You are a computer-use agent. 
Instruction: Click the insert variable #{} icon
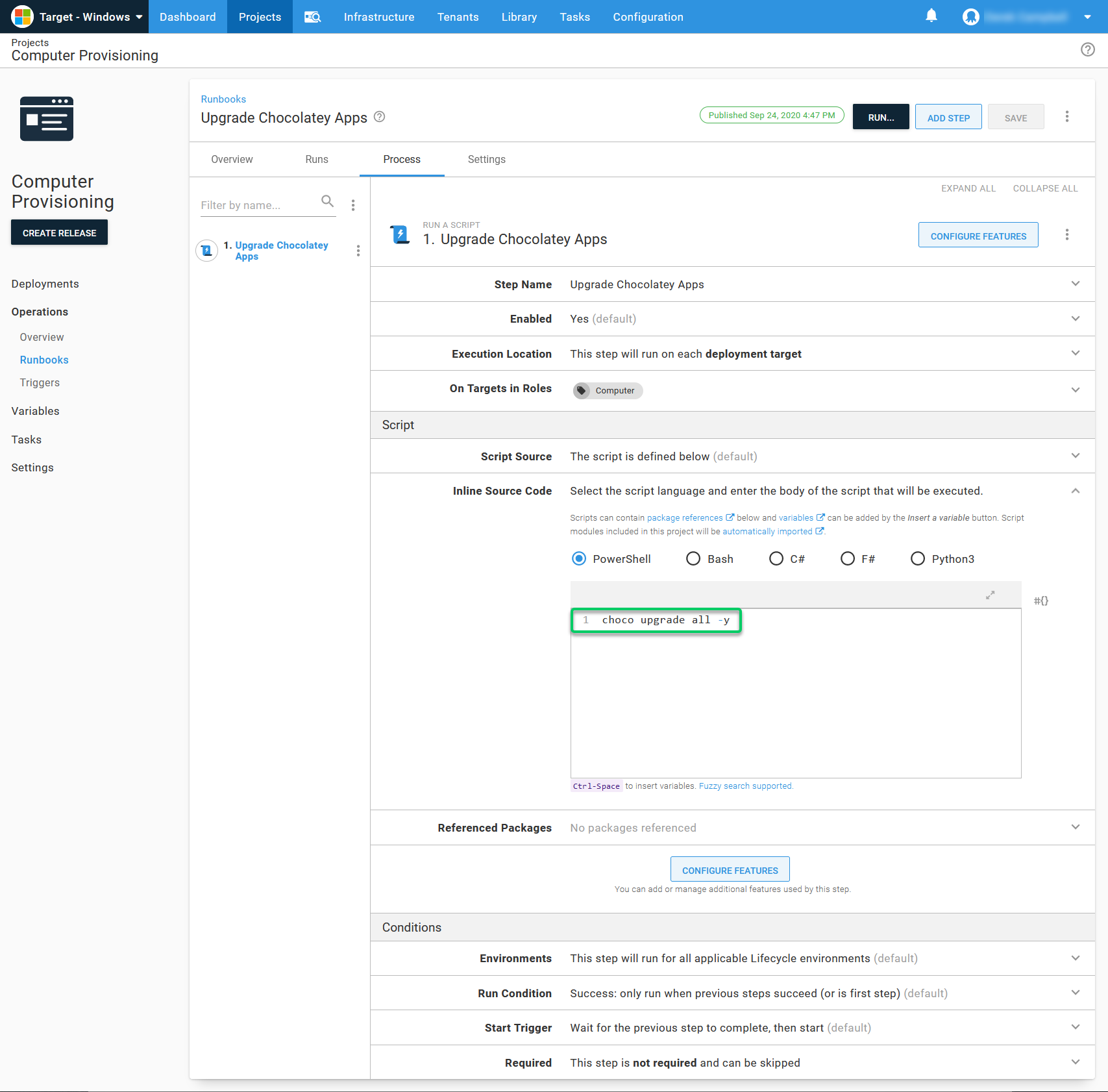tap(1041, 601)
